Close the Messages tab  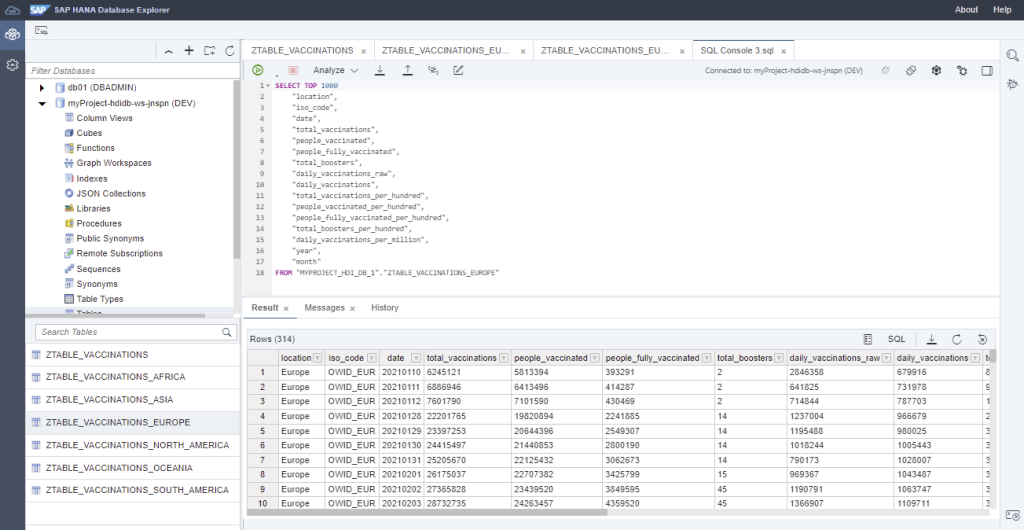coord(353,308)
